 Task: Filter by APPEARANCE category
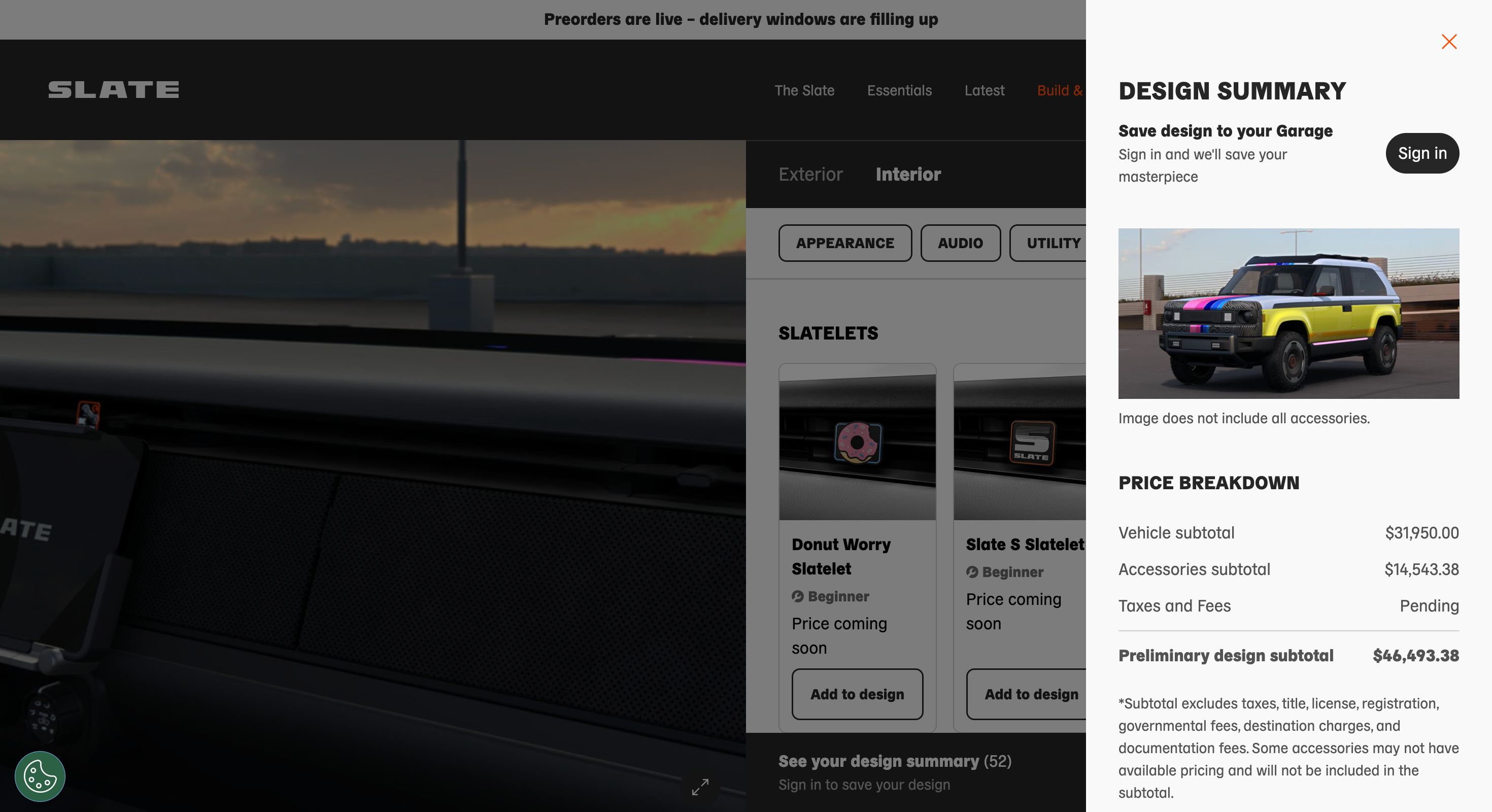coord(845,243)
